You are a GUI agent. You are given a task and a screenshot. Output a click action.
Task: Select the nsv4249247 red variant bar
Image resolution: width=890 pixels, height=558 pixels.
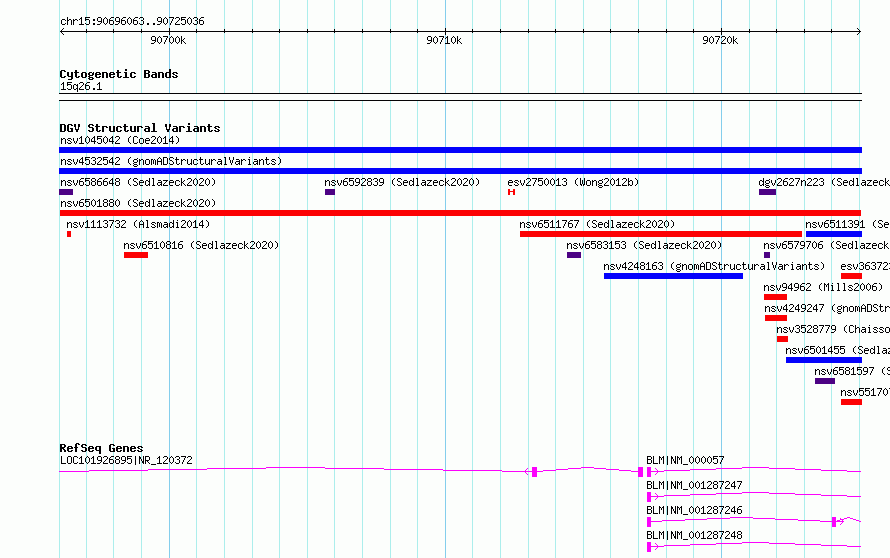[x=776, y=318]
